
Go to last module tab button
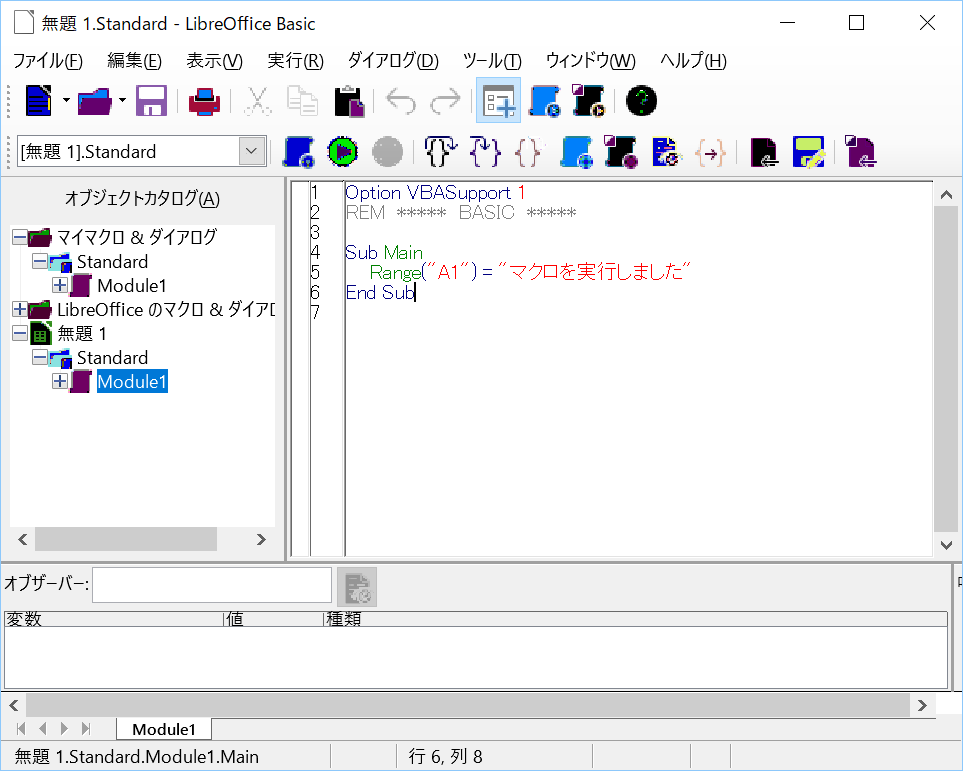point(86,729)
